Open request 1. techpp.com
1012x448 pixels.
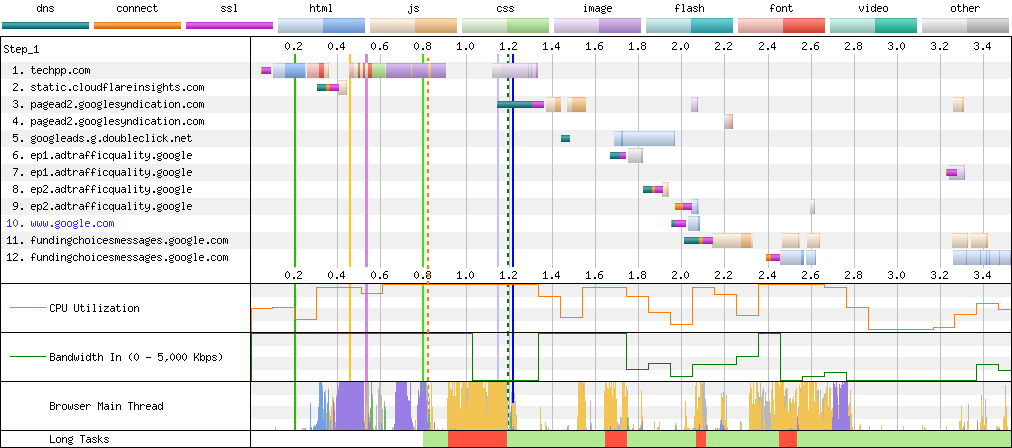pos(50,70)
